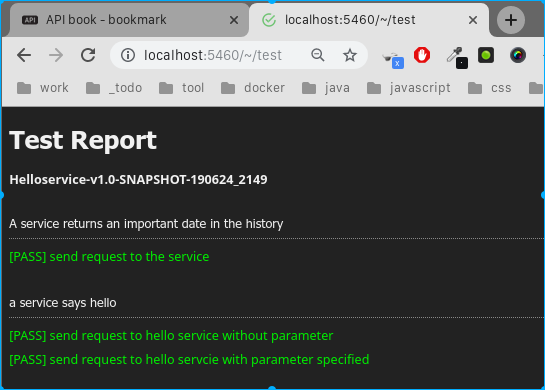This screenshot has width=545, height=390.
Task: View site information for localhost
Action: coord(128,55)
